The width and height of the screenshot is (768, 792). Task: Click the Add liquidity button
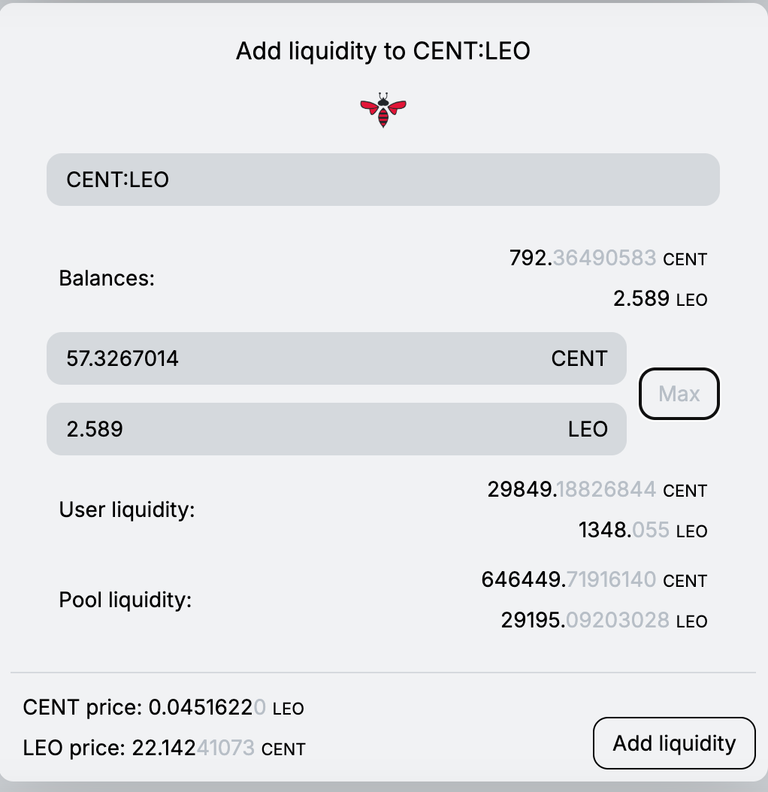point(674,743)
